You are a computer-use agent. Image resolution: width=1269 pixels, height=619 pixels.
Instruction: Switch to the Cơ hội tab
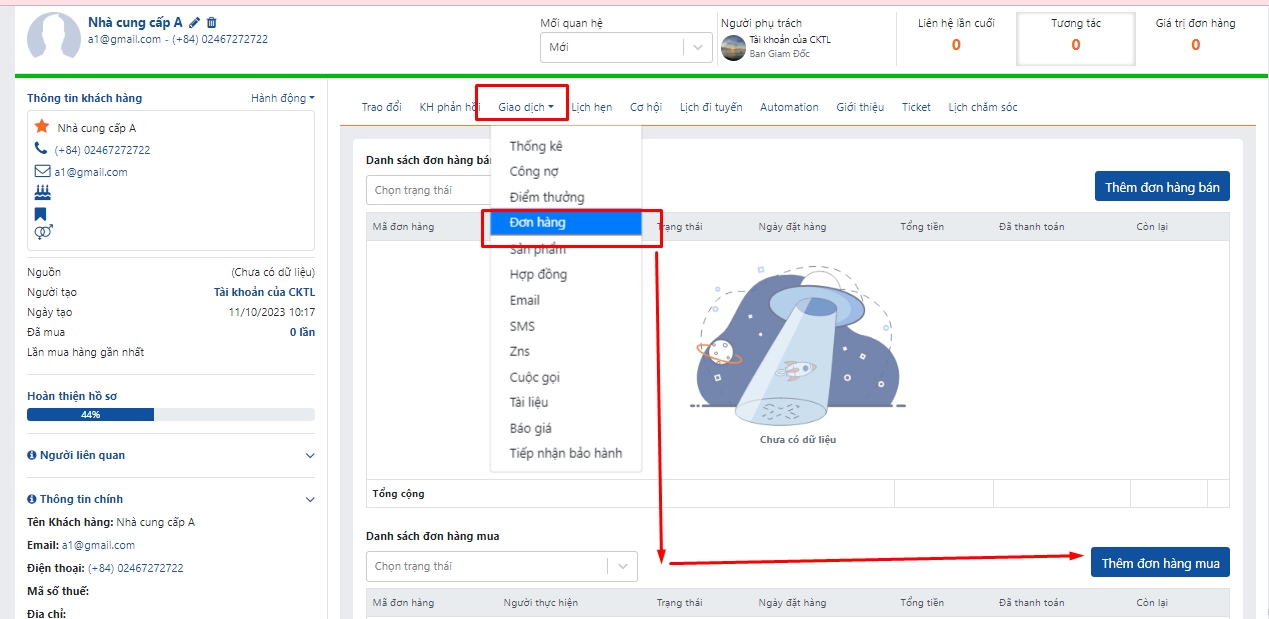645,107
